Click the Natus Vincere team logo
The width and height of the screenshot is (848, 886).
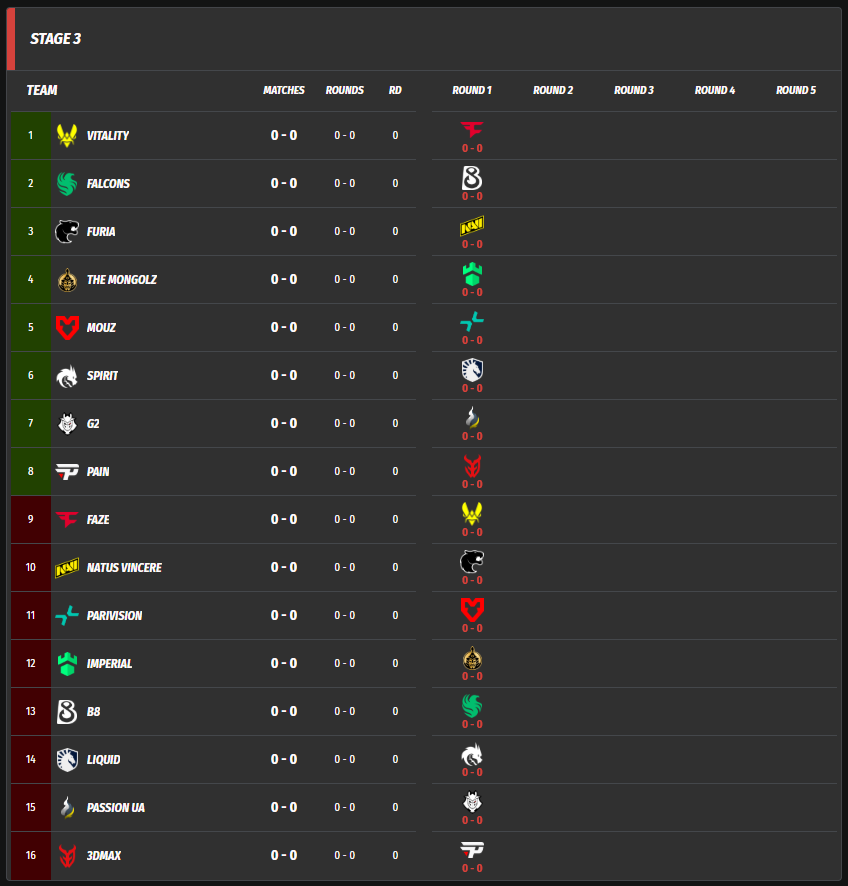tap(67, 567)
